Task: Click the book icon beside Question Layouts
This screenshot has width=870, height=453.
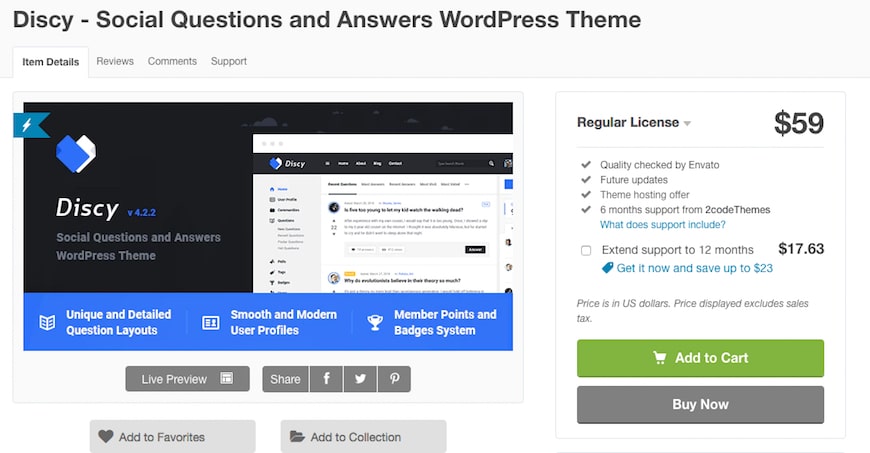Action: [x=47, y=323]
